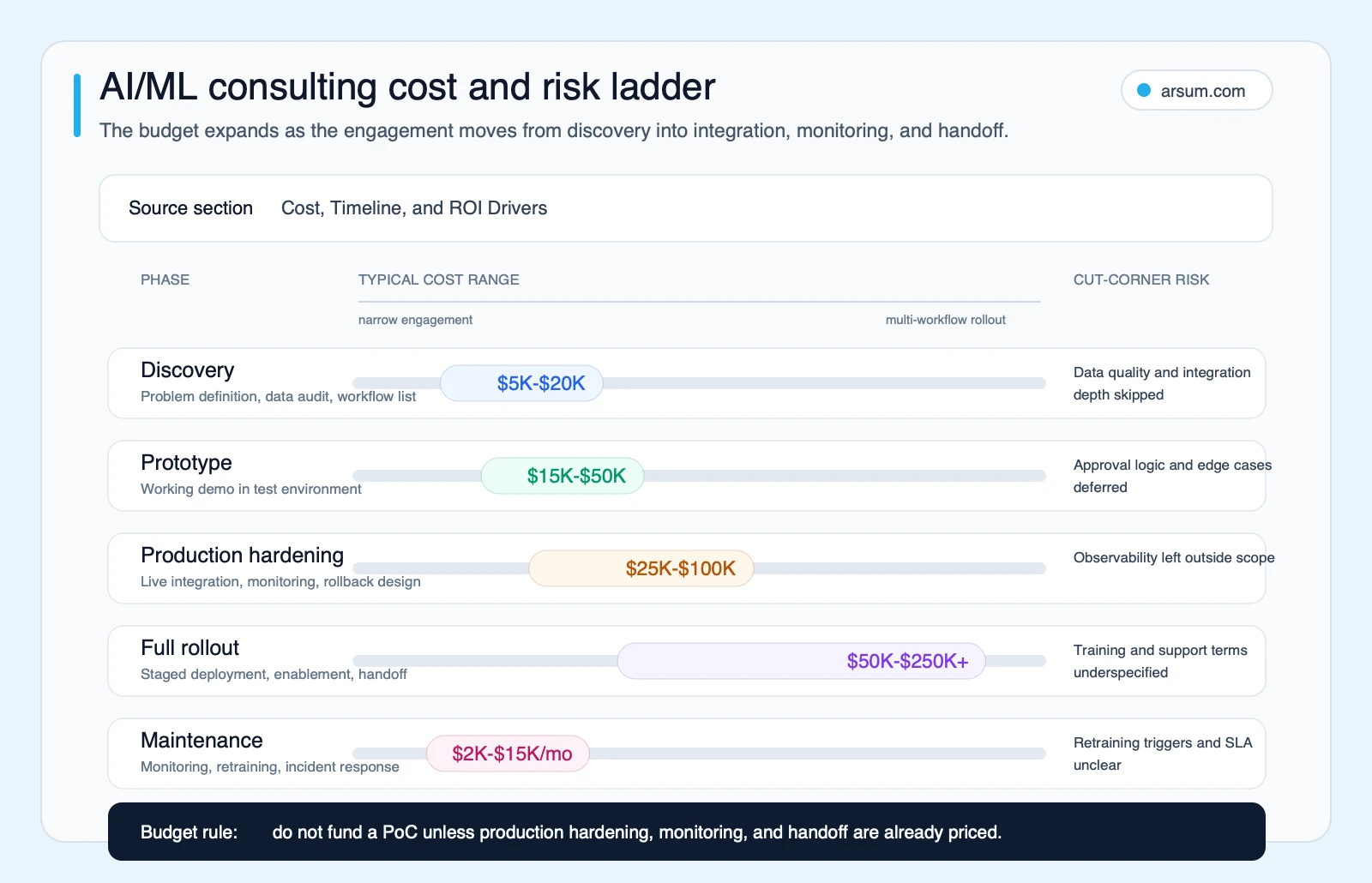Image resolution: width=1372 pixels, height=883 pixels.
Task: Click the TYPICAL COST RANGE header
Action: tap(438, 279)
